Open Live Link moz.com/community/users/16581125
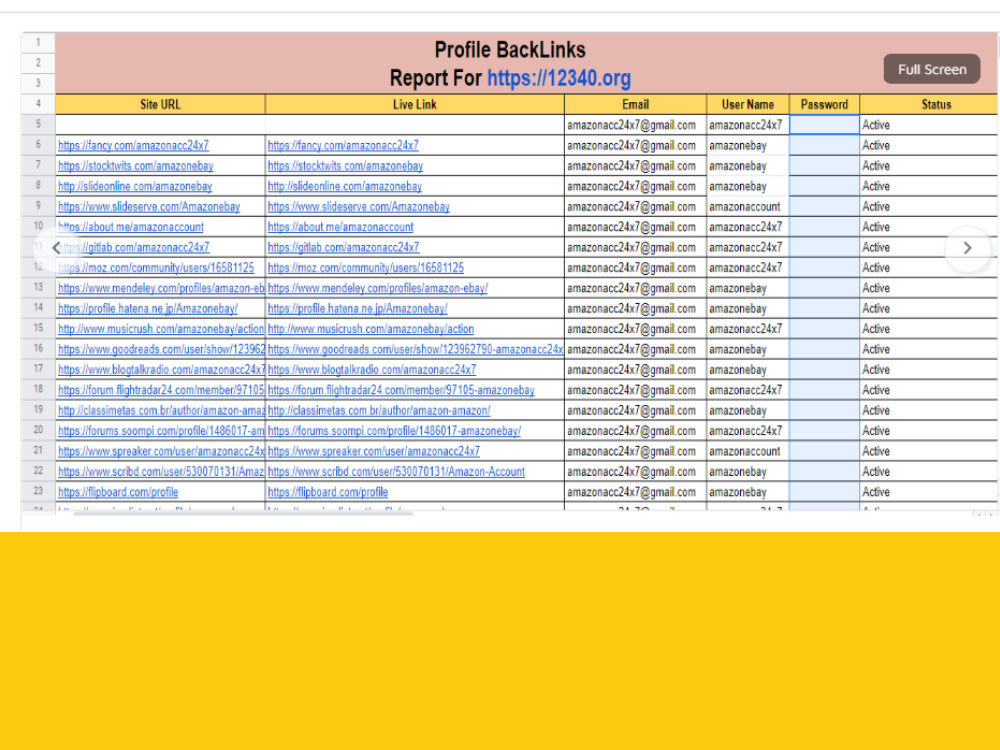Viewport: 1000px width, 750px height. point(365,268)
